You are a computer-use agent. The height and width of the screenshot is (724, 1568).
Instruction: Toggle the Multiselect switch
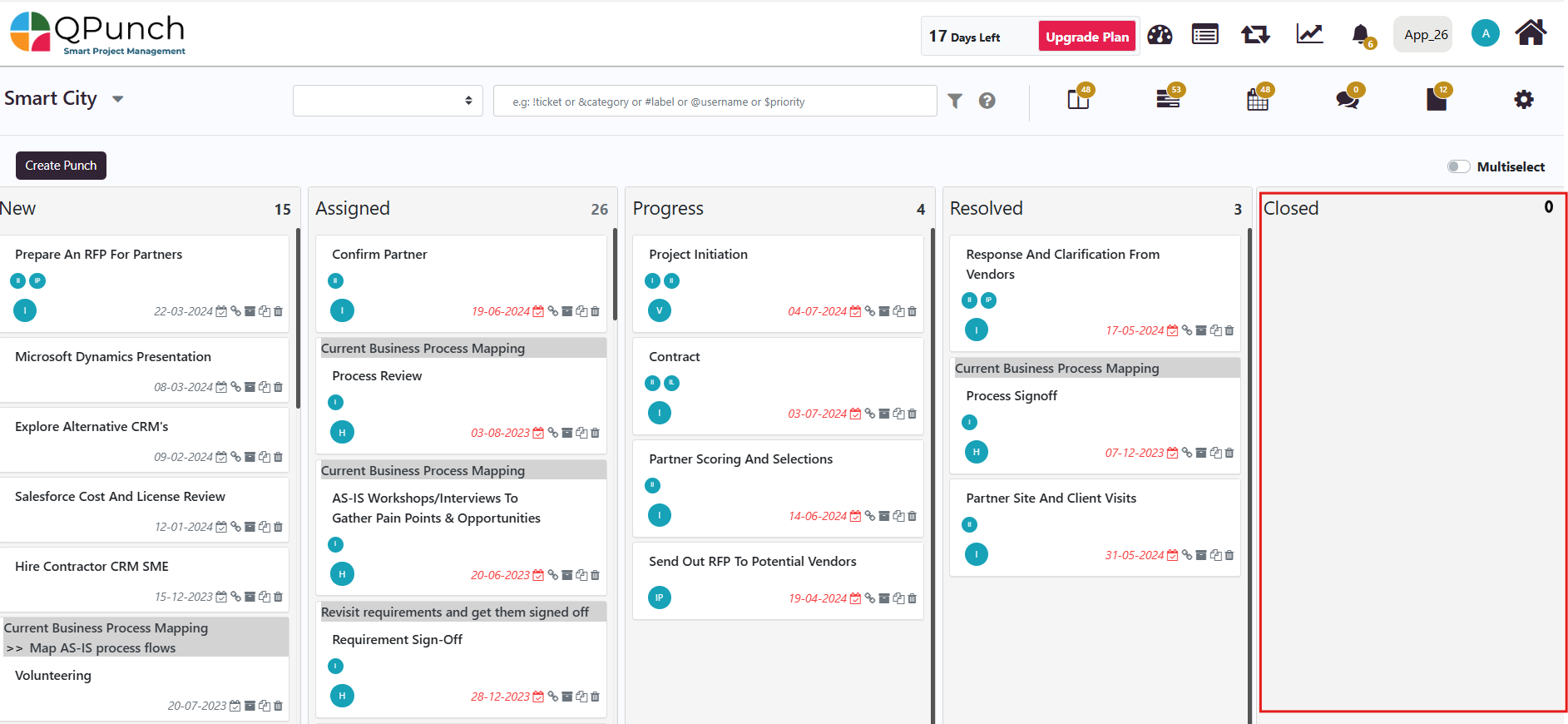pyautogui.click(x=1458, y=166)
